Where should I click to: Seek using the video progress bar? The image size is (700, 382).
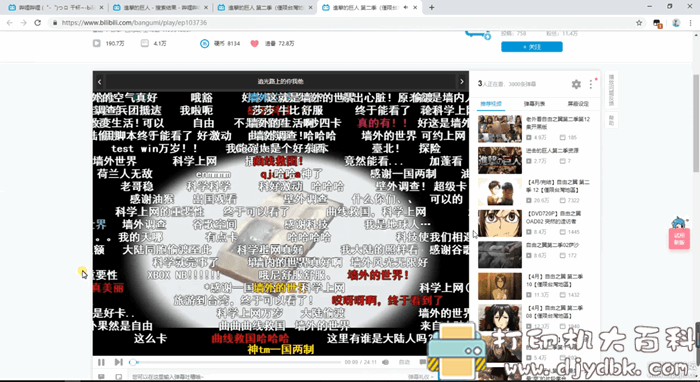coord(235,362)
